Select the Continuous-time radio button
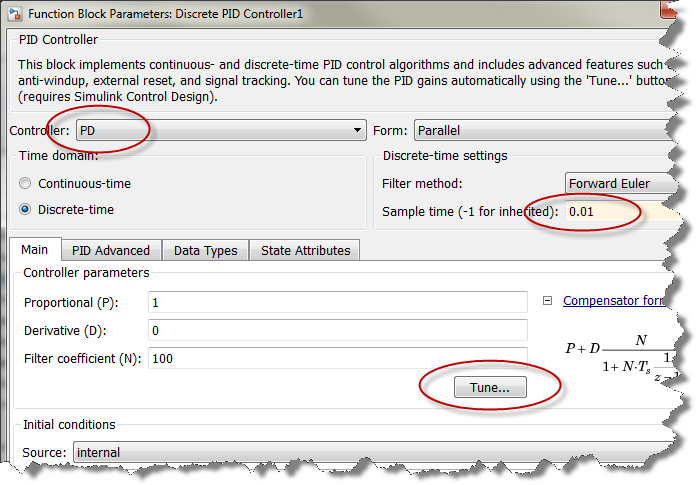 click(x=25, y=184)
